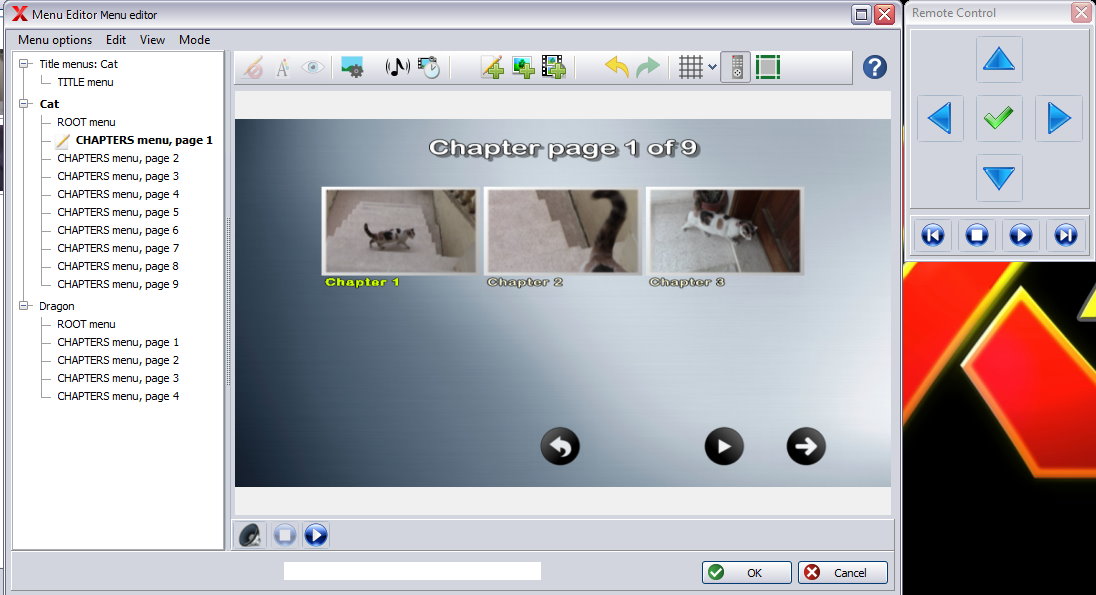This screenshot has height=595, width=1096.
Task: Select Cat CHAPTERS menu, page 1
Action: tap(144, 140)
